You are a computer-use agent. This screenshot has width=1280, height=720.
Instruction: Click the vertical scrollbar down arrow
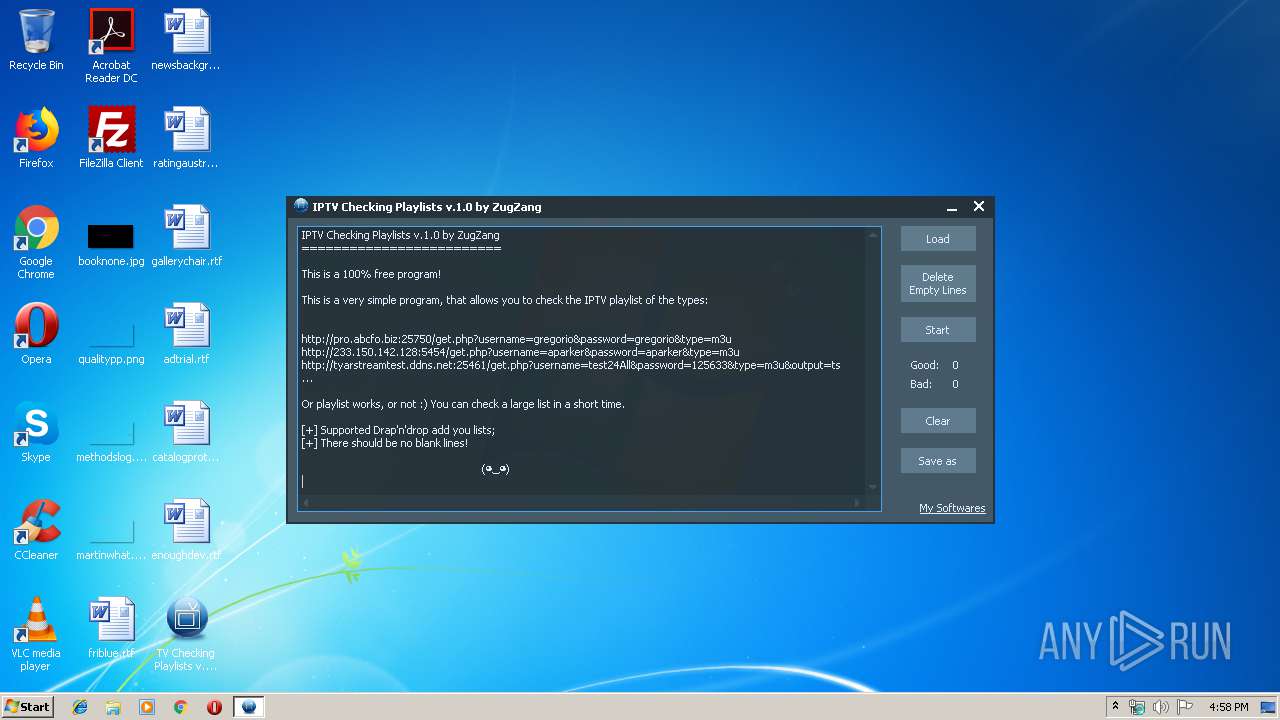click(x=873, y=487)
